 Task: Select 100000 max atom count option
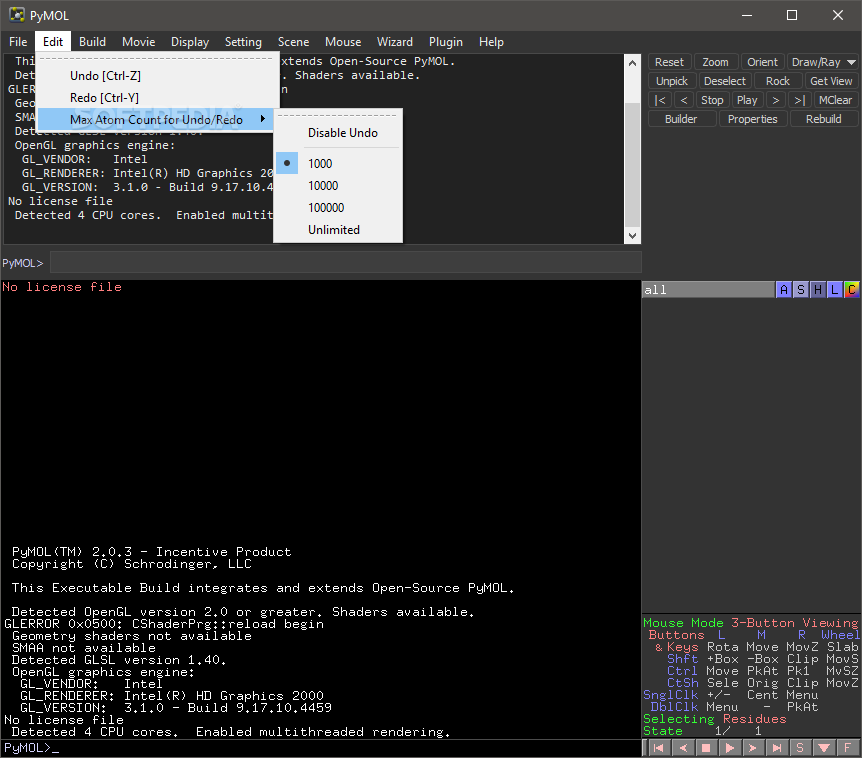coord(338,208)
